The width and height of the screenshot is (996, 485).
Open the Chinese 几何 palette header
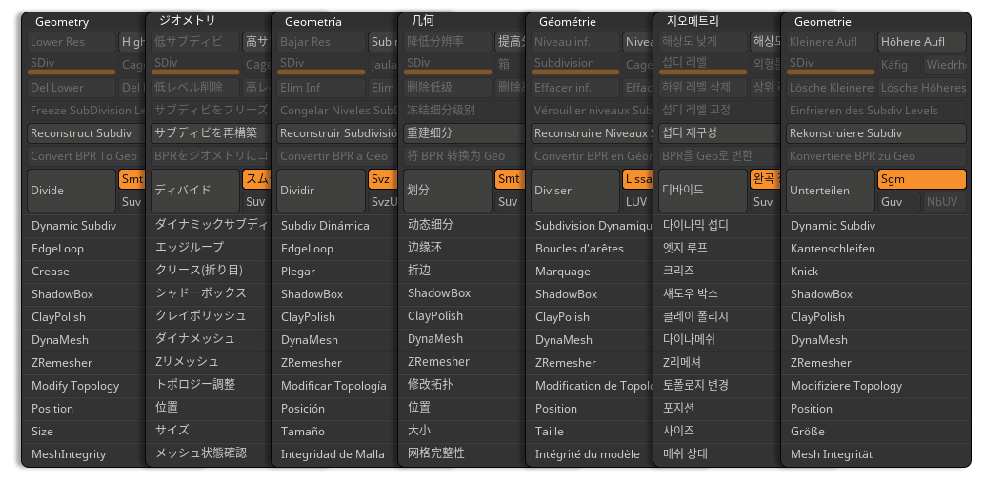[x=422, y=20]
